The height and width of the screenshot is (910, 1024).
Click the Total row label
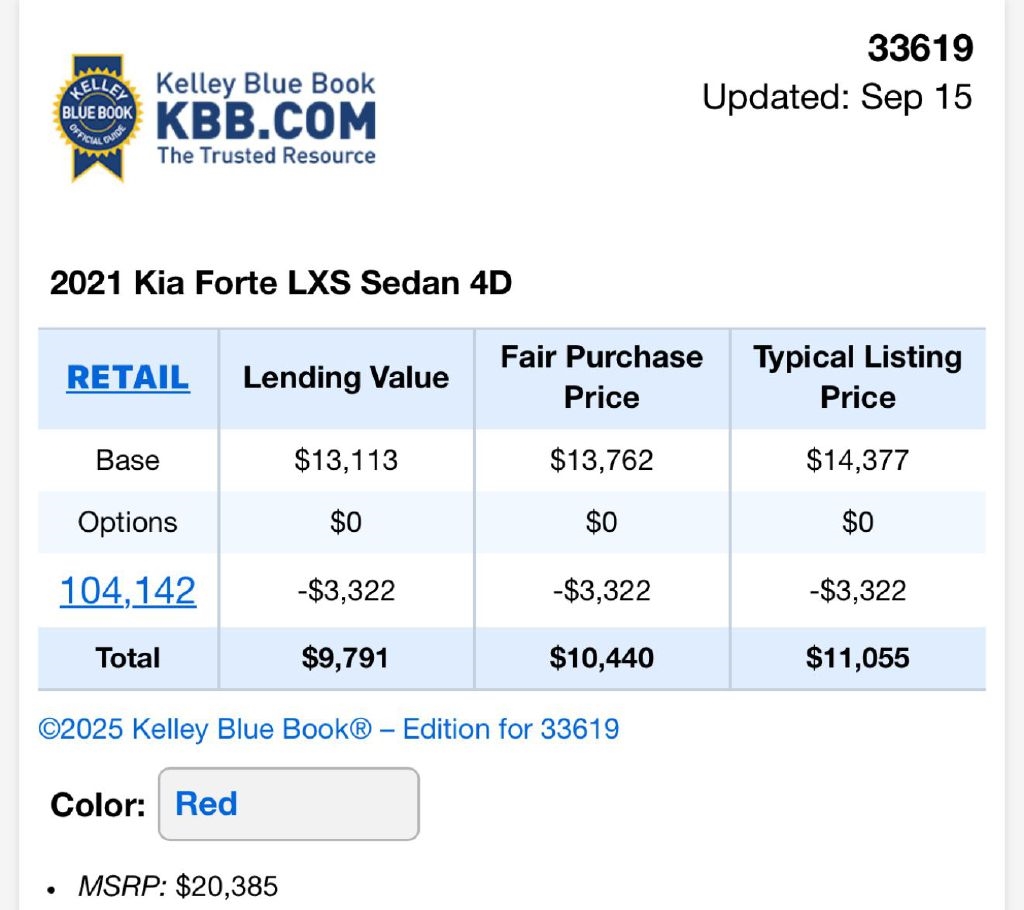pyautogui.click(x=128, y=658)
